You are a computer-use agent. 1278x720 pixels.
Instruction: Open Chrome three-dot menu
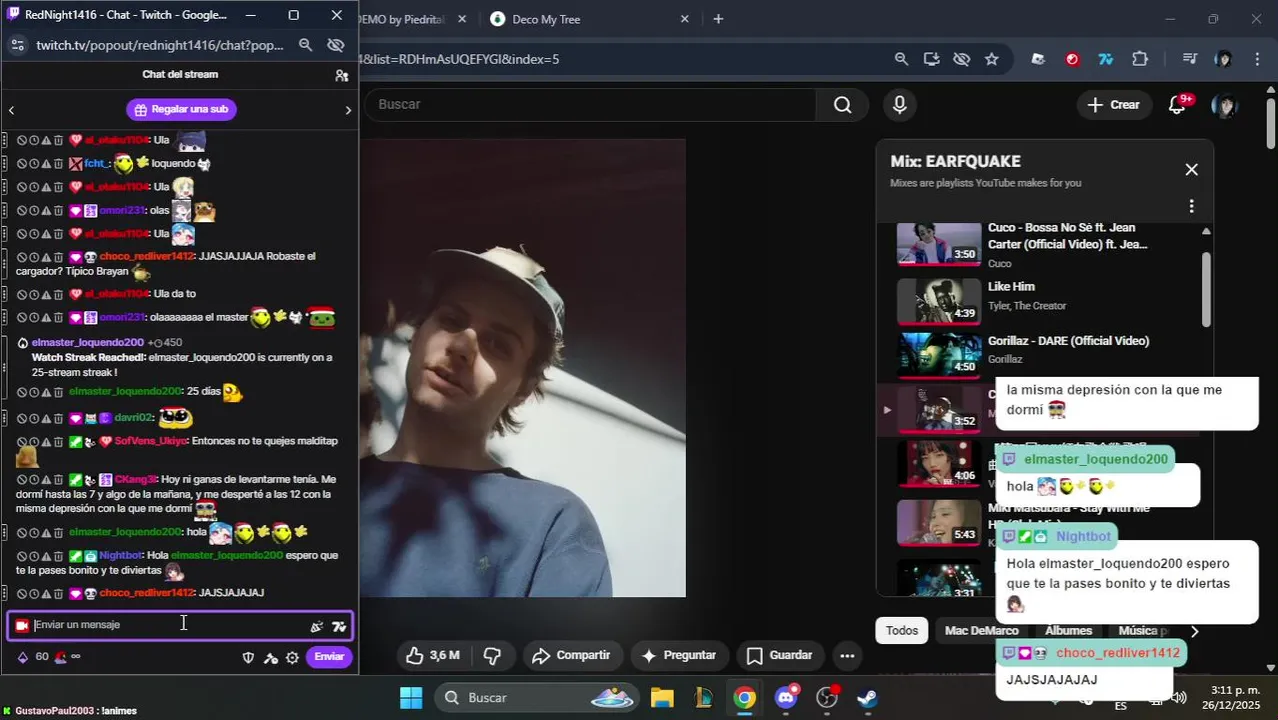click(1257, 59)
